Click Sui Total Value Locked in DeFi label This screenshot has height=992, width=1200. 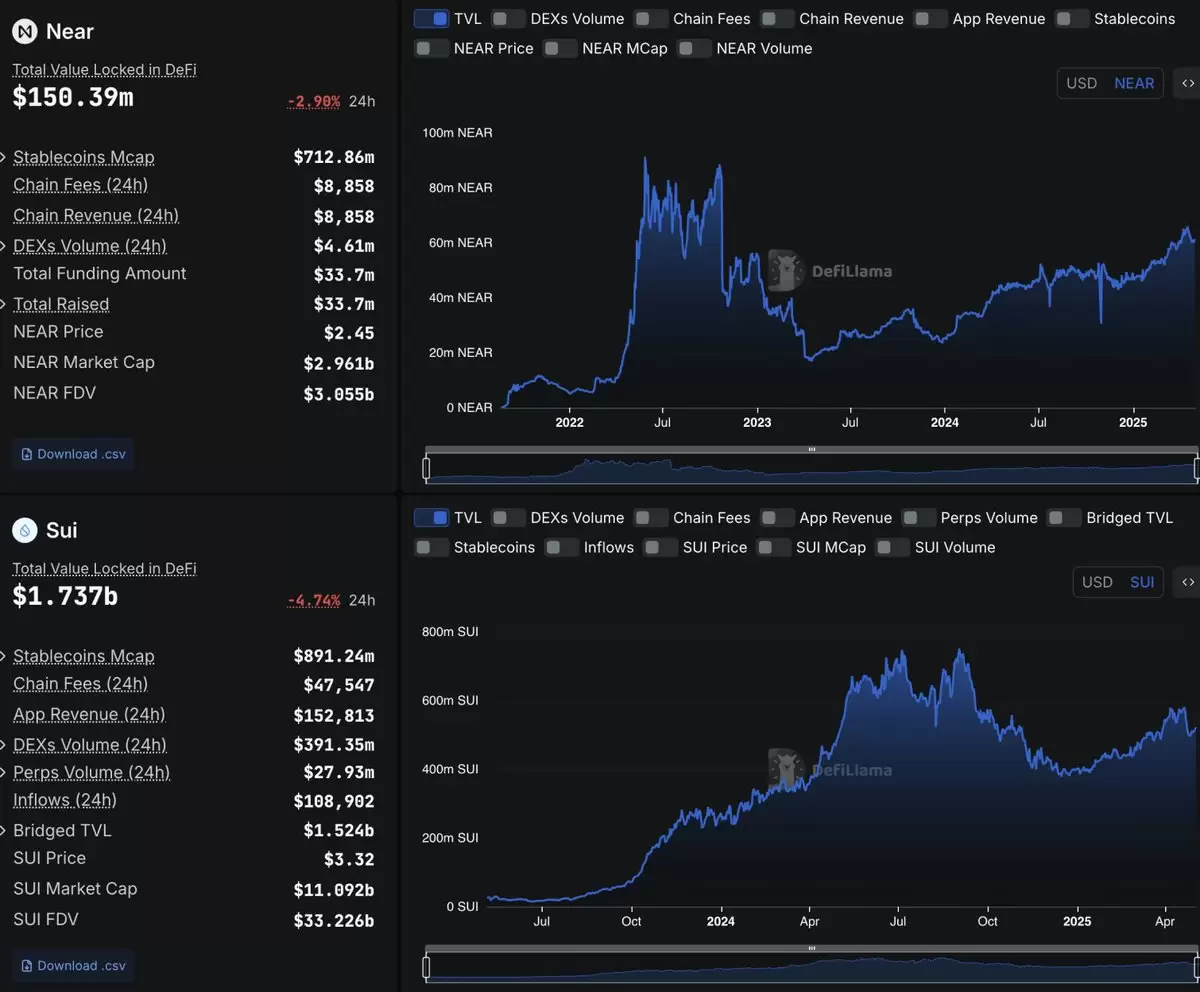pyautogui.click(x=104, y=569)
